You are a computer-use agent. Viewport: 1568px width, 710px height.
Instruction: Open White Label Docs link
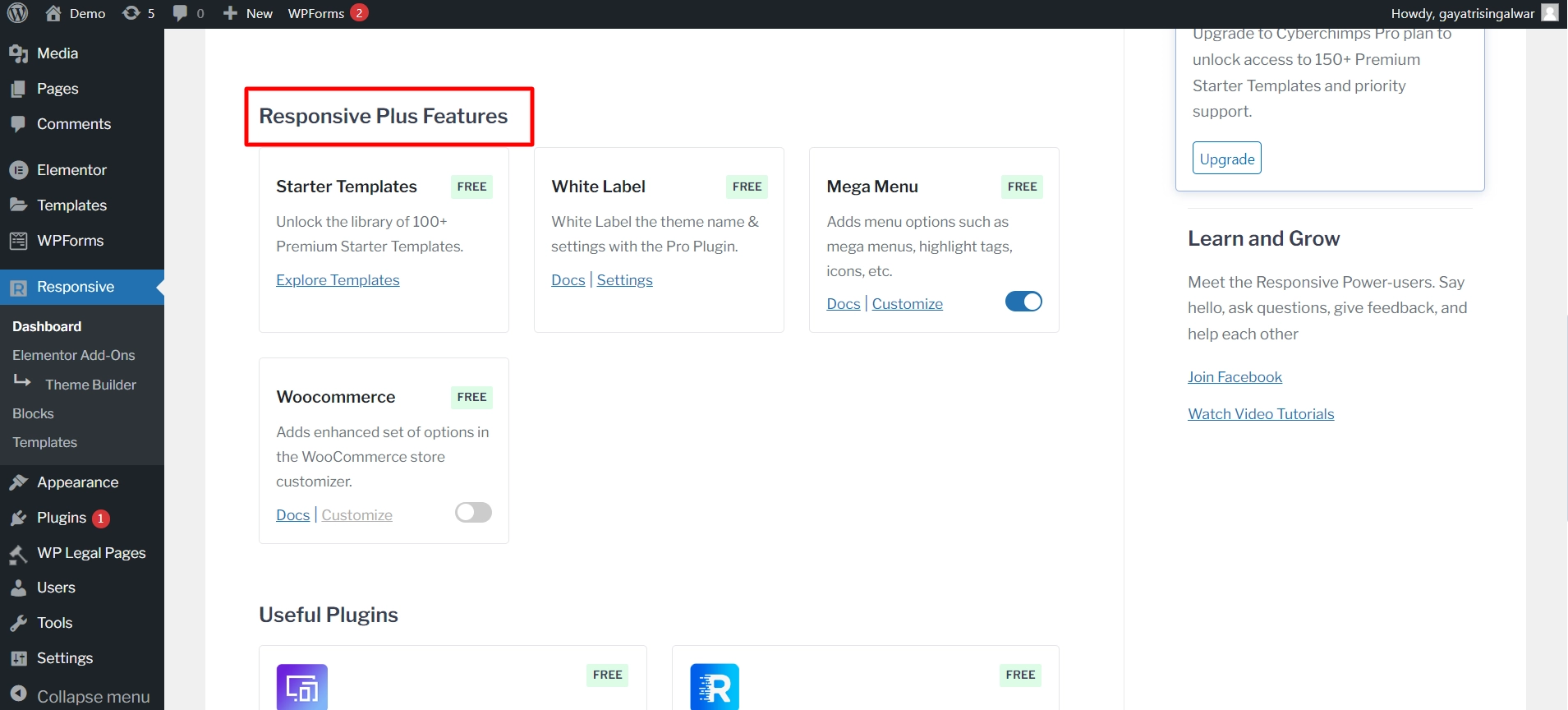tap(568, 280)
